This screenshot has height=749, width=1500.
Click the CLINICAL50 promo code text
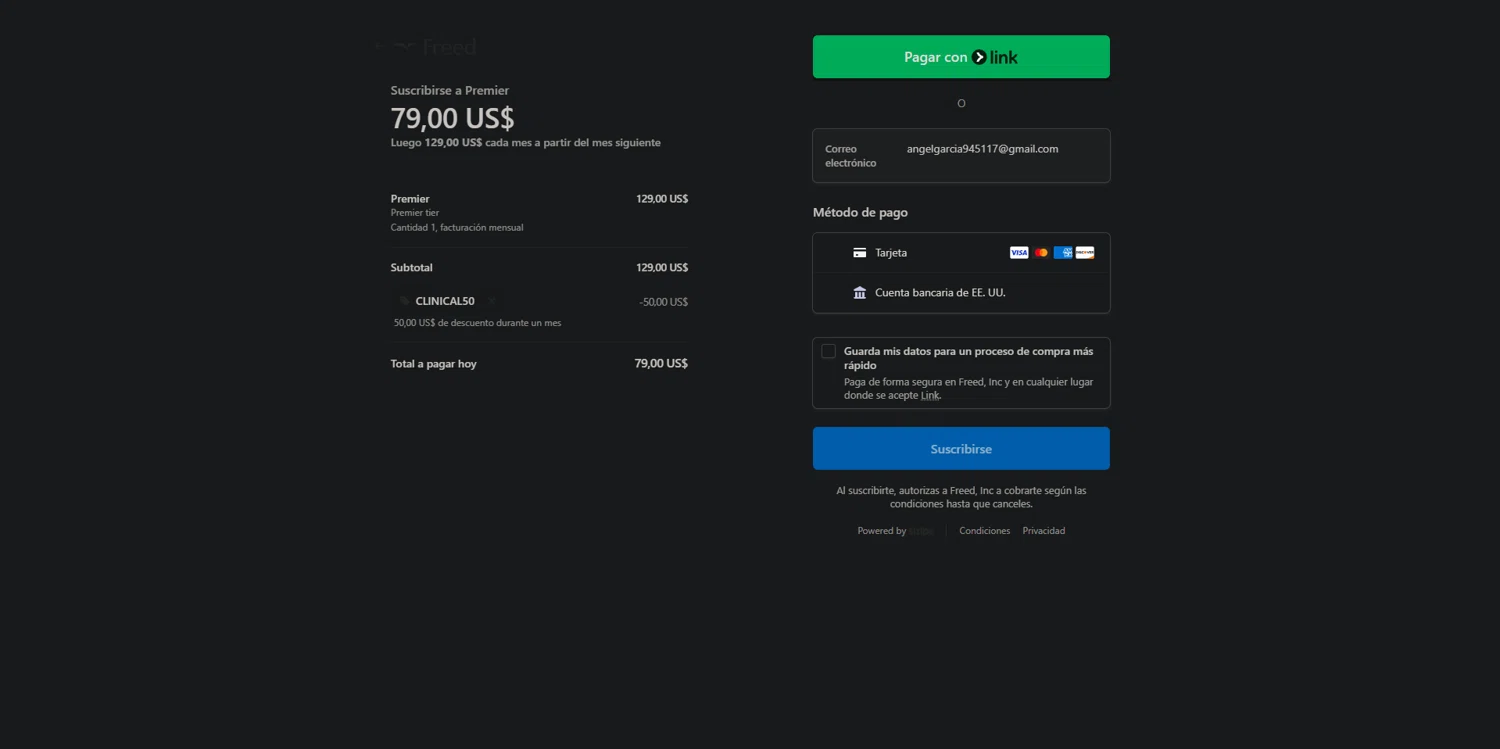point(445,301)
